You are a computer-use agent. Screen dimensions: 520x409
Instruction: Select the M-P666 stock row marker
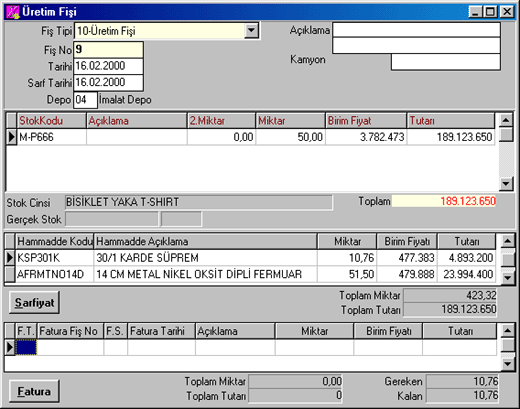[12, 137]
